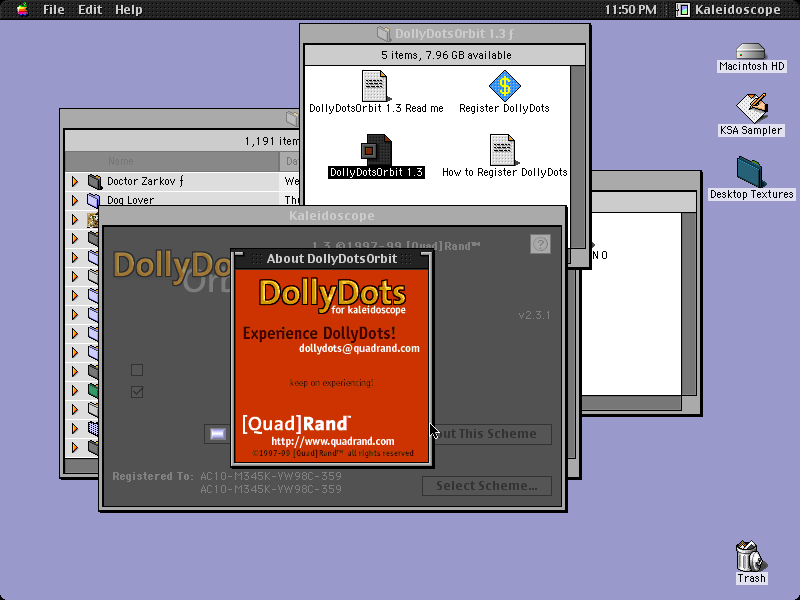Expand the Doctor Zarkov folder triangle
This screenshot has width=800, height=600.
tap(75, 181)
